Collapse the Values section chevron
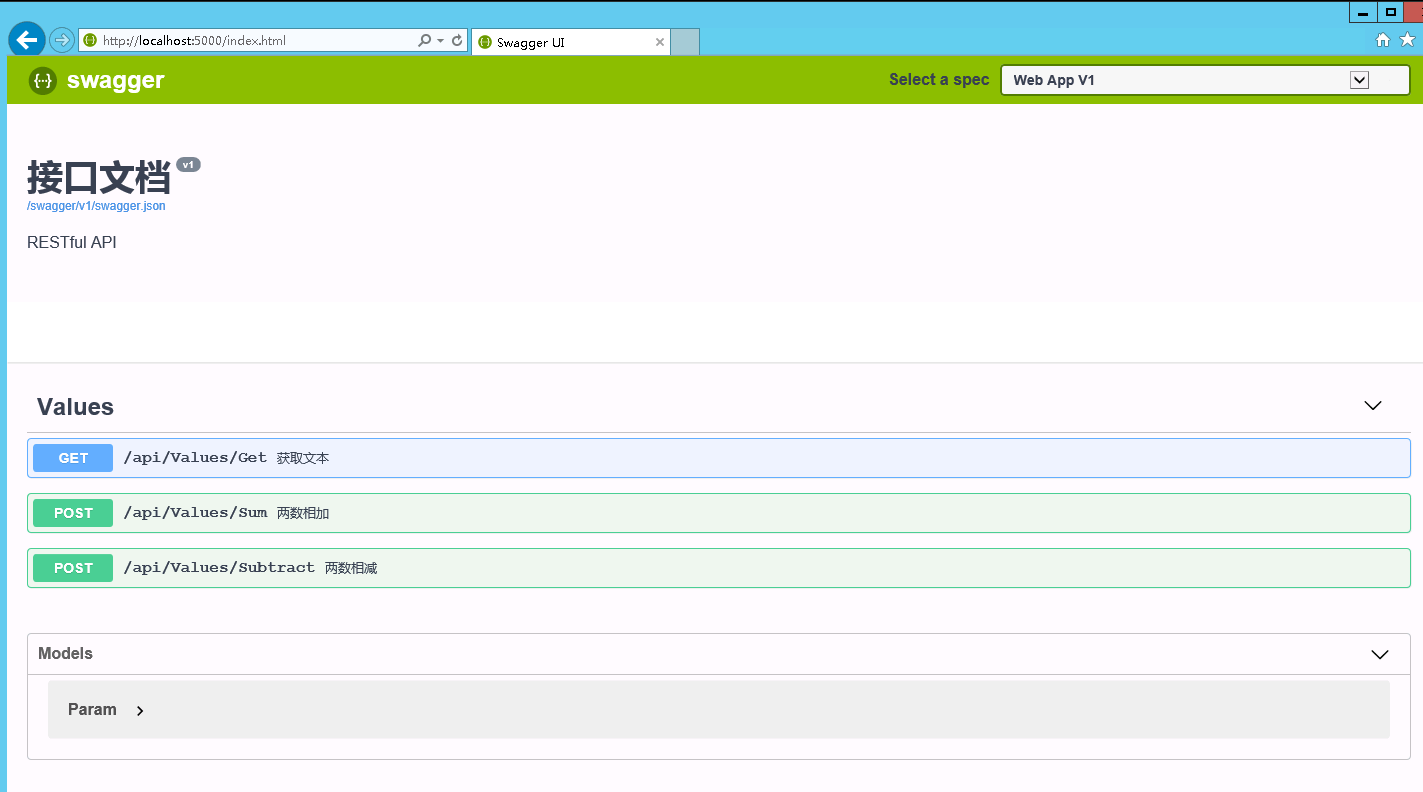Screen dimensions: 1423x792 pos(1373,406)
